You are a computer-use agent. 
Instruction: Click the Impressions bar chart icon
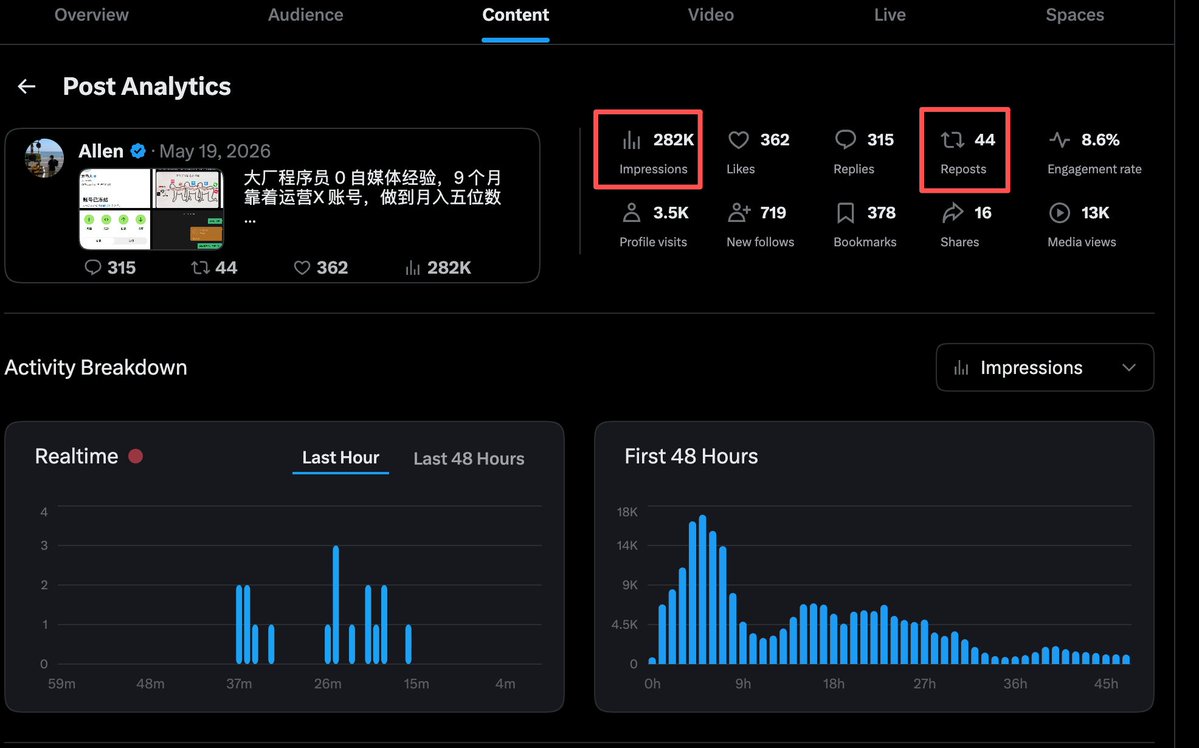632,140
